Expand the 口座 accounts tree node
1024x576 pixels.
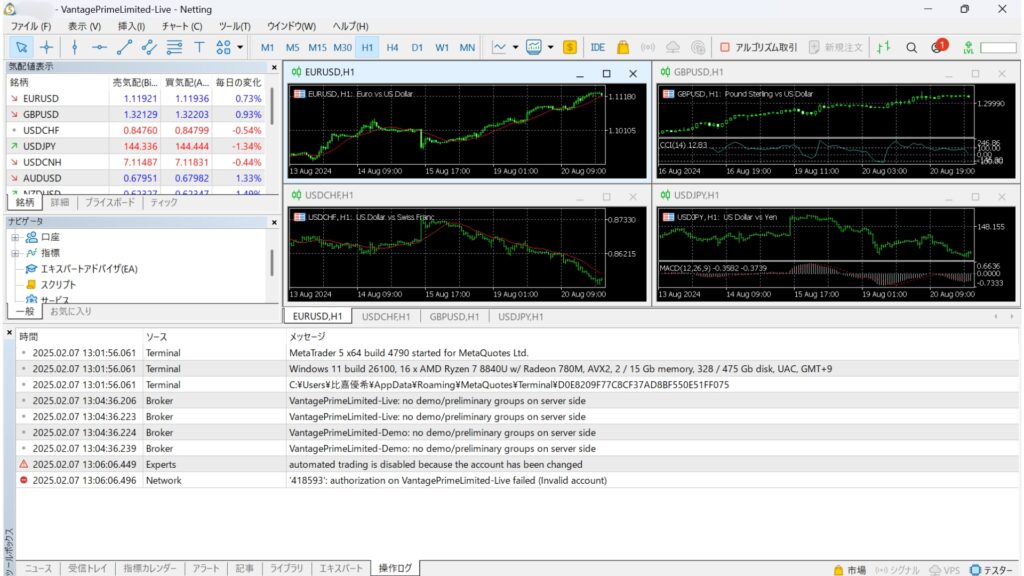(x=16, y=237)
